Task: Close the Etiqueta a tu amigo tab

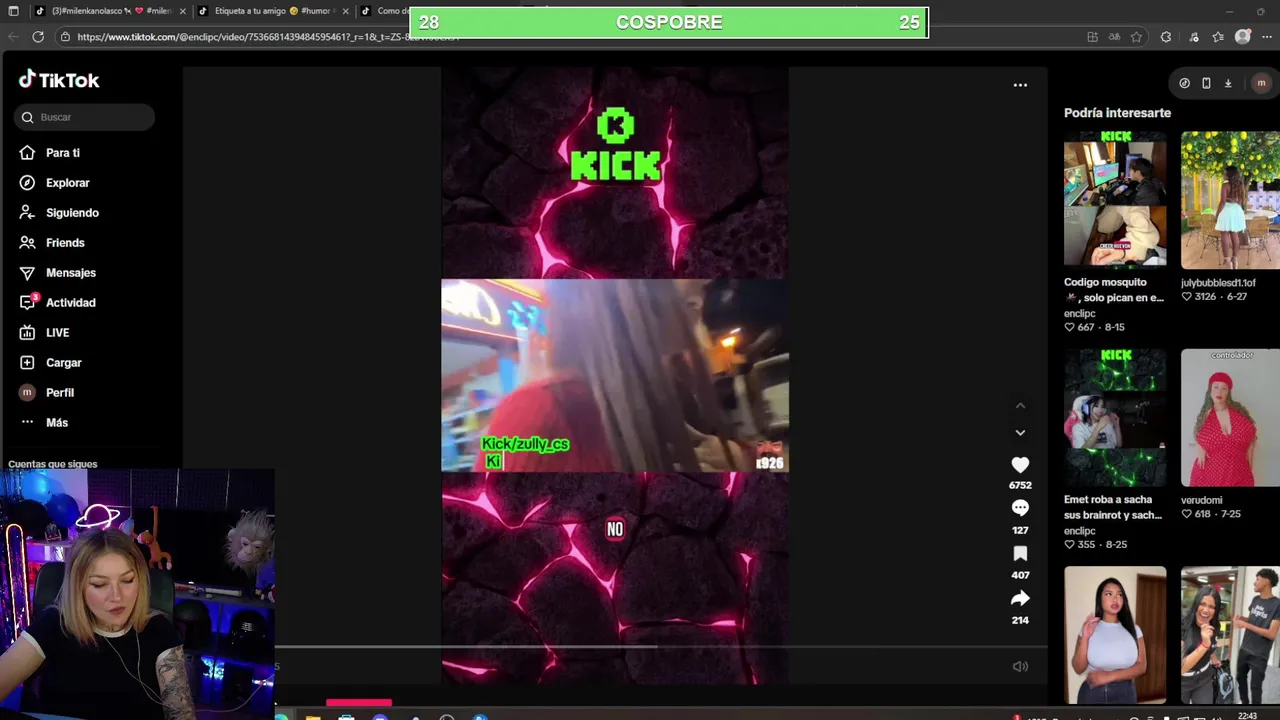Action: [x=346, y=11]
